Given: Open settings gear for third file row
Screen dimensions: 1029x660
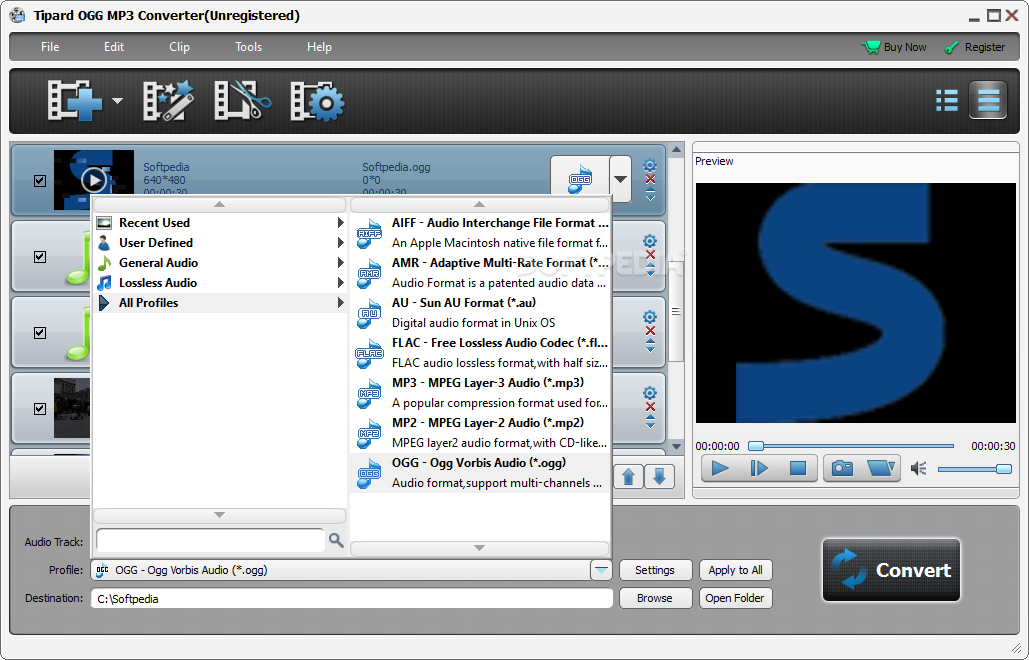Looking at the screenshot, I should (650, 317).
